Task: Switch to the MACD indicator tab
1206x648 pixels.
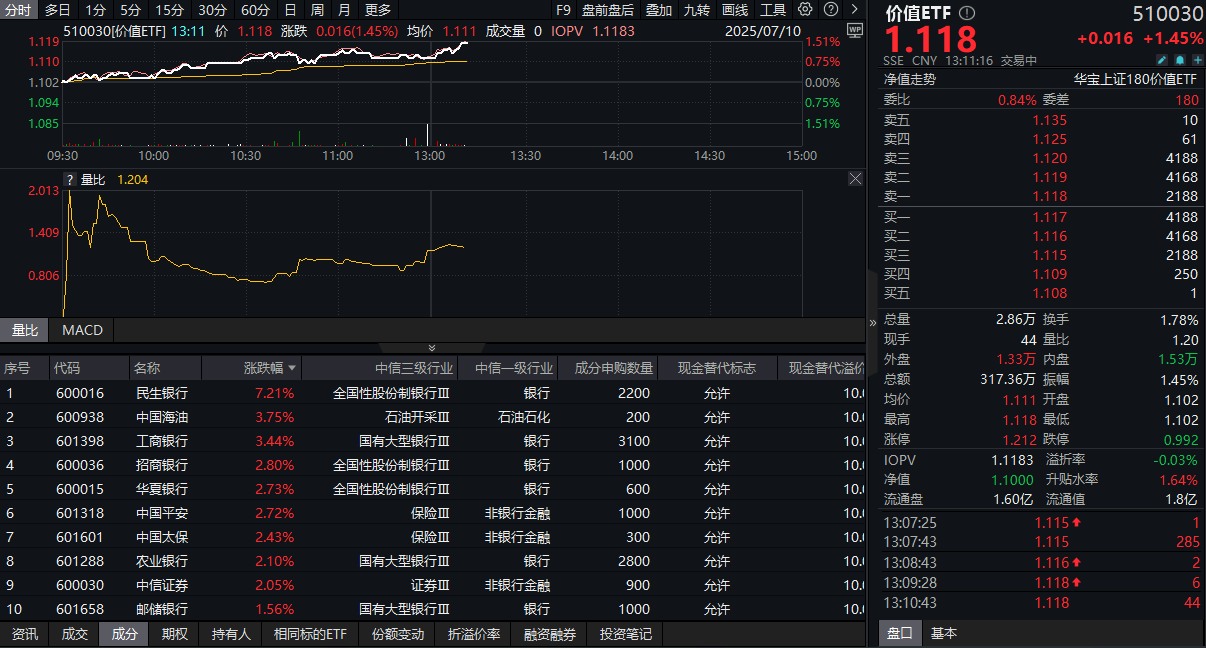Action: [x=82, y=330]
